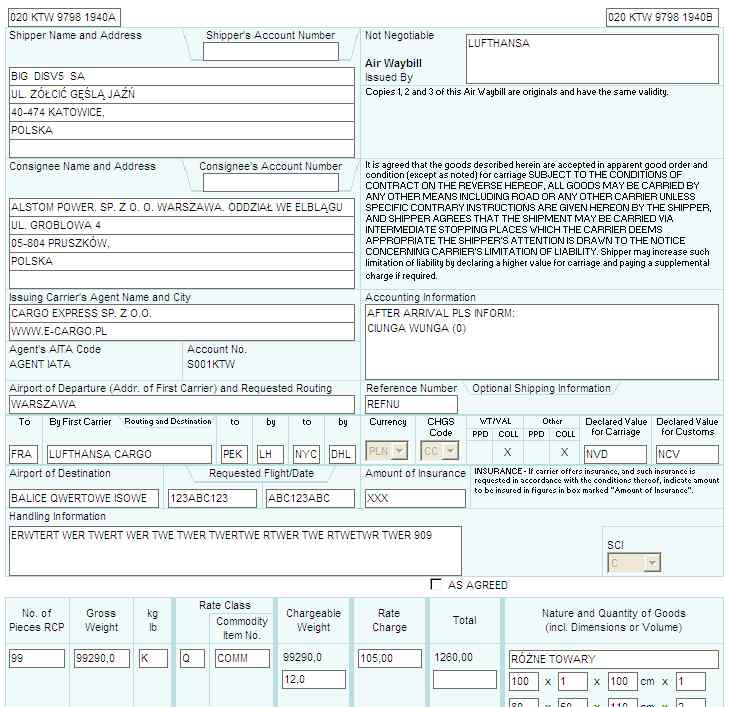Edit the Gross Weight field 99290,0

click(x=102, y=659)
